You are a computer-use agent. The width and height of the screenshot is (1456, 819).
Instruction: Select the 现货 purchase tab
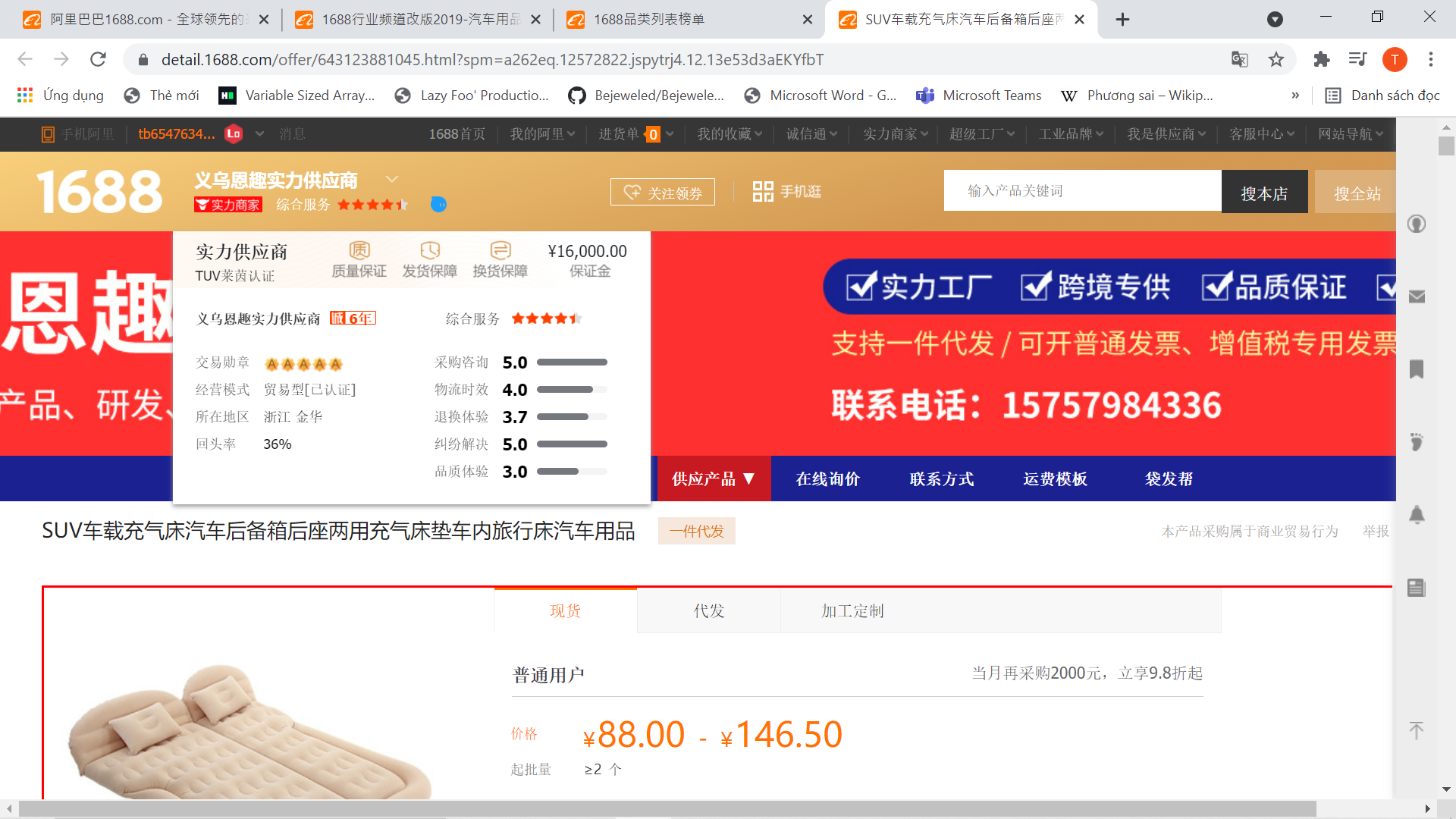[x=566, y=611]
